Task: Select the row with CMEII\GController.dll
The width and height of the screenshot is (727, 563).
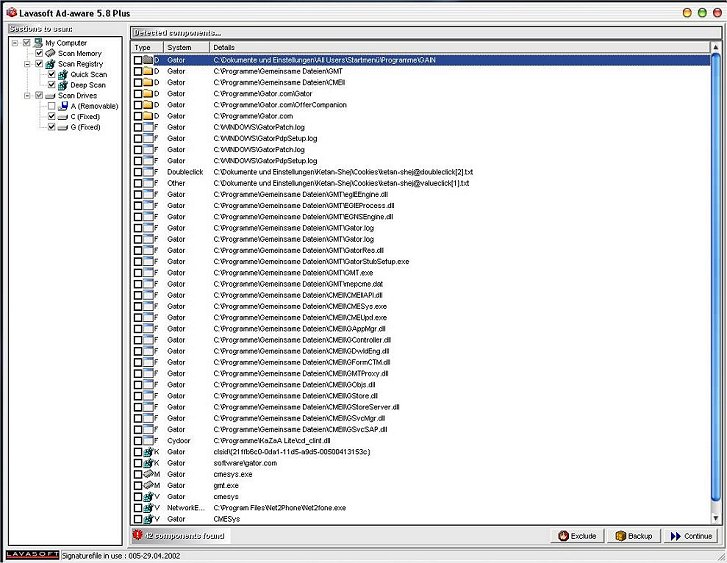Action: click(421, 340)
